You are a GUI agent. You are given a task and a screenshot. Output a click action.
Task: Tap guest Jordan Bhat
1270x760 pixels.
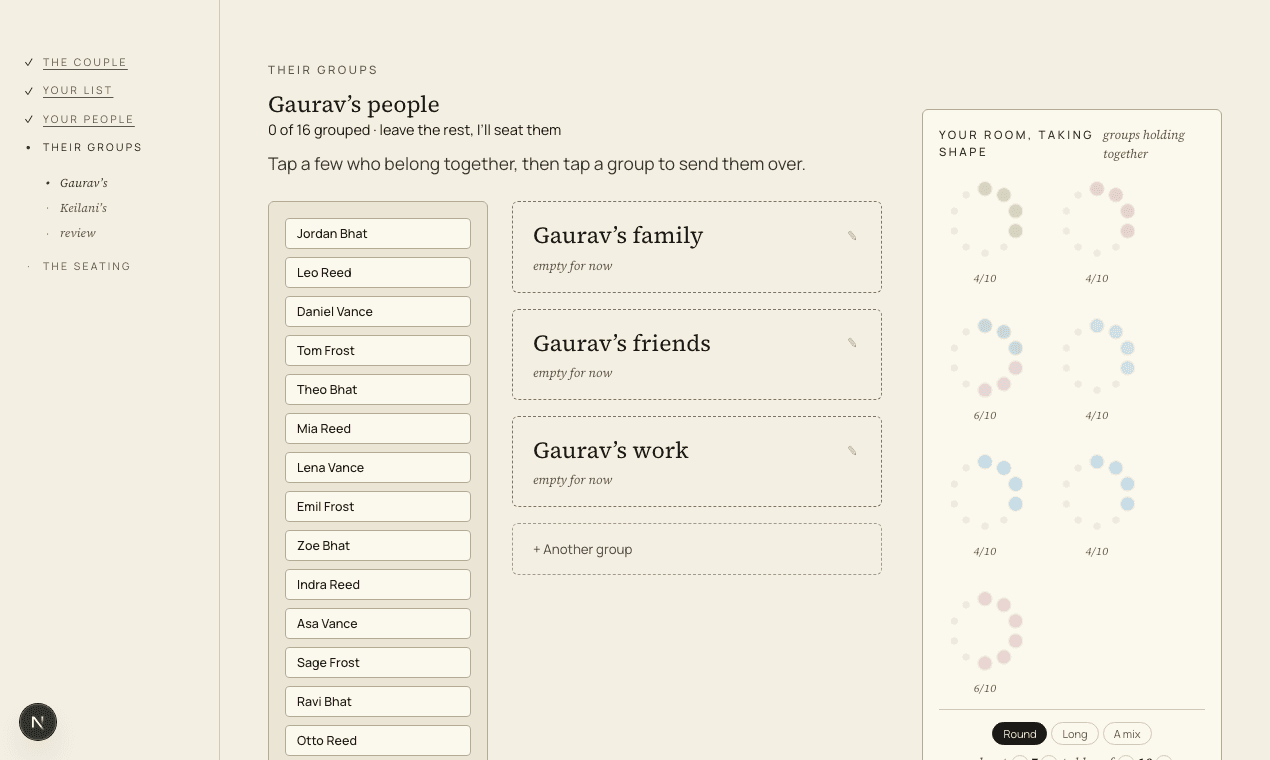[x=378, y=234]
